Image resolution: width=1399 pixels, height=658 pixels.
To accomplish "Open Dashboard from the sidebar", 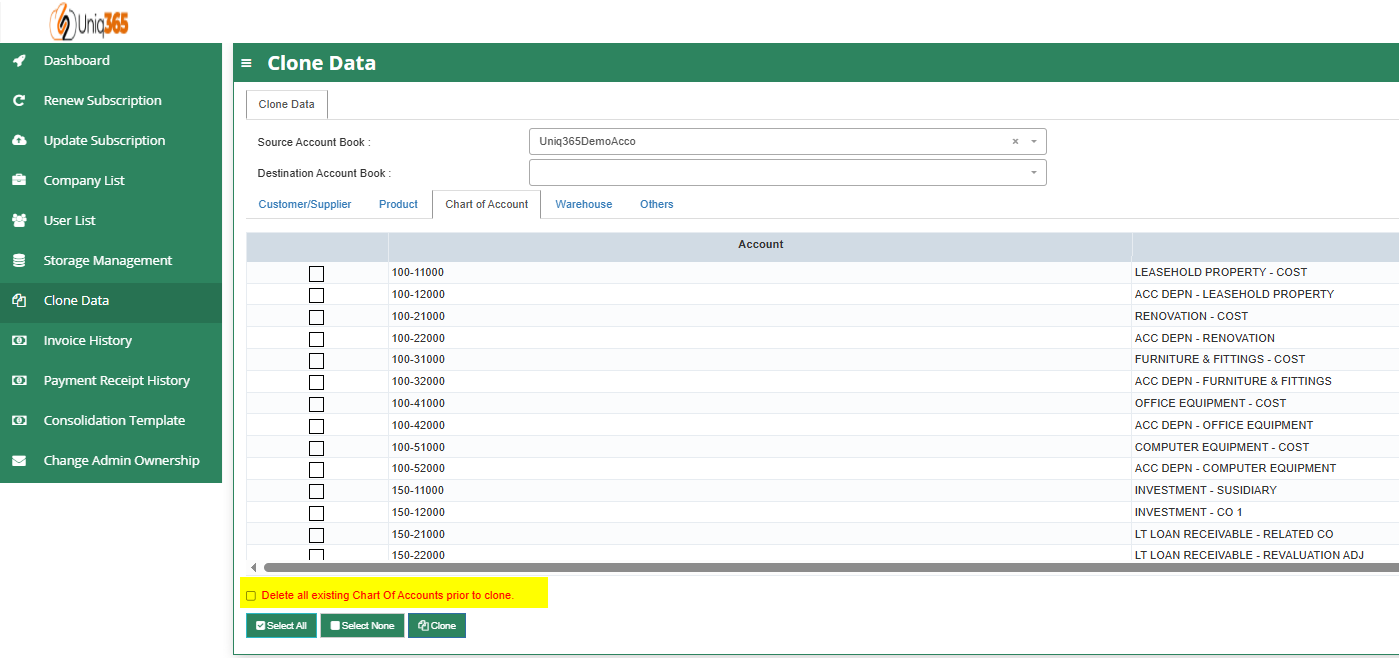I will tap(111, 61).
